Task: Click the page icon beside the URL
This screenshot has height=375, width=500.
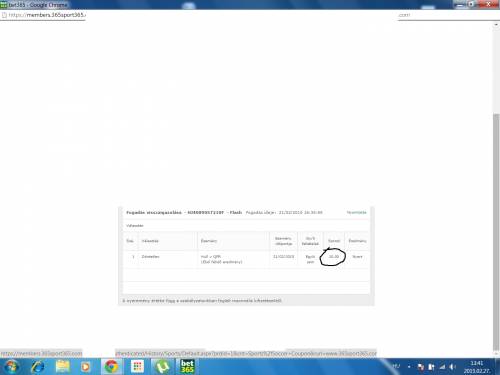Action: [x=4, y=15]
